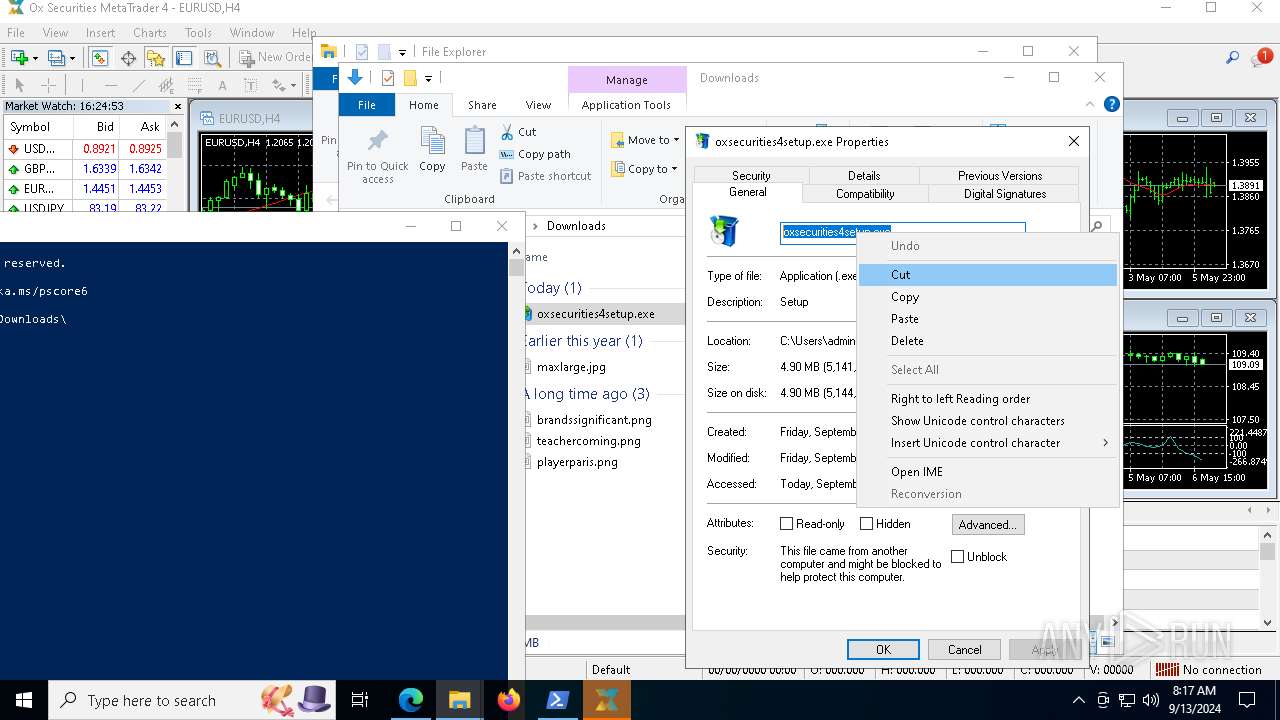Open Customize Quick Access Toolbar dropdown

(x=428, y=78)
